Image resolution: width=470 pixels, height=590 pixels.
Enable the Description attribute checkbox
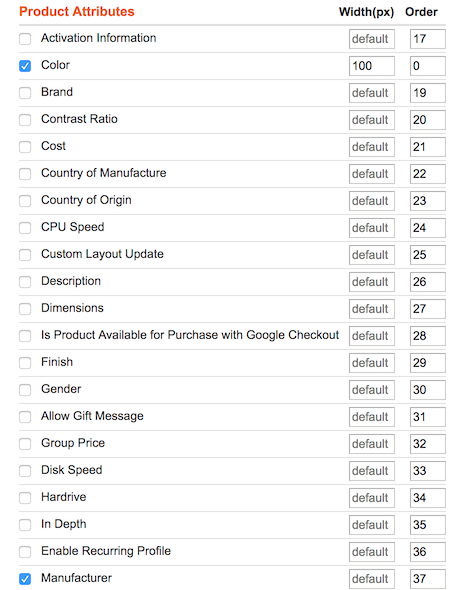point(25,282)
